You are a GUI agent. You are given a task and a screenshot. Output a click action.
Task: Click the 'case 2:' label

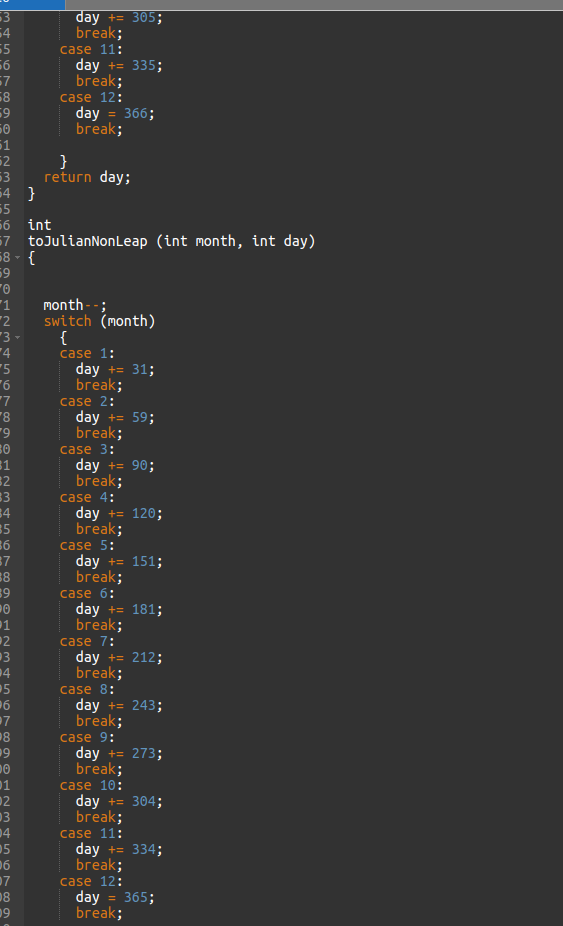point(87,401)
